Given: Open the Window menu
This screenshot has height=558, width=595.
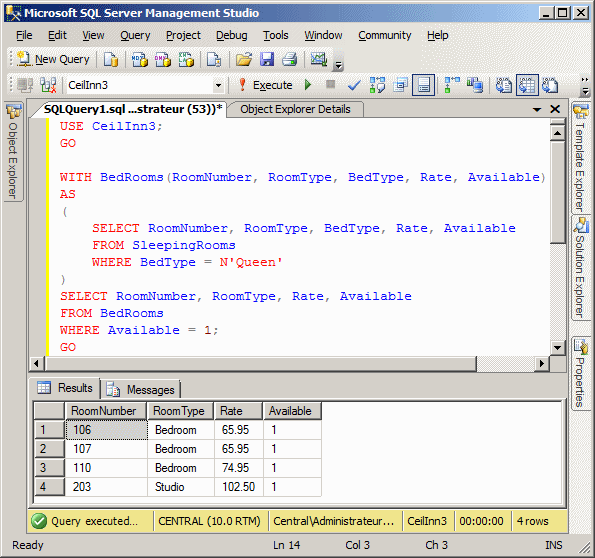Looking at the screenshot, I should pos(323,35).
